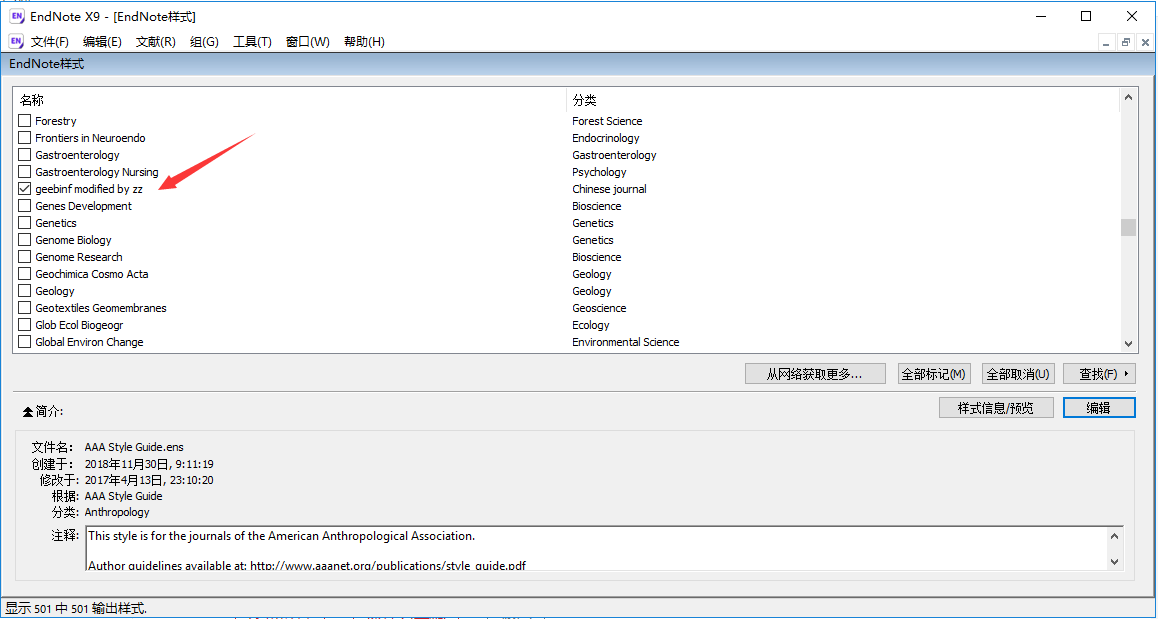Select the Ecology category cell

click(x=591, y=325)
